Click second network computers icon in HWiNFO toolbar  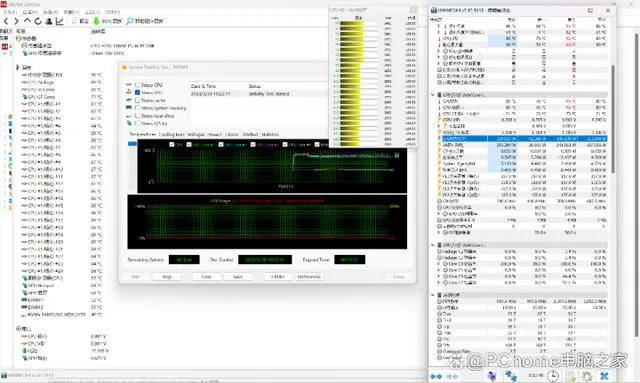point(511,376)
